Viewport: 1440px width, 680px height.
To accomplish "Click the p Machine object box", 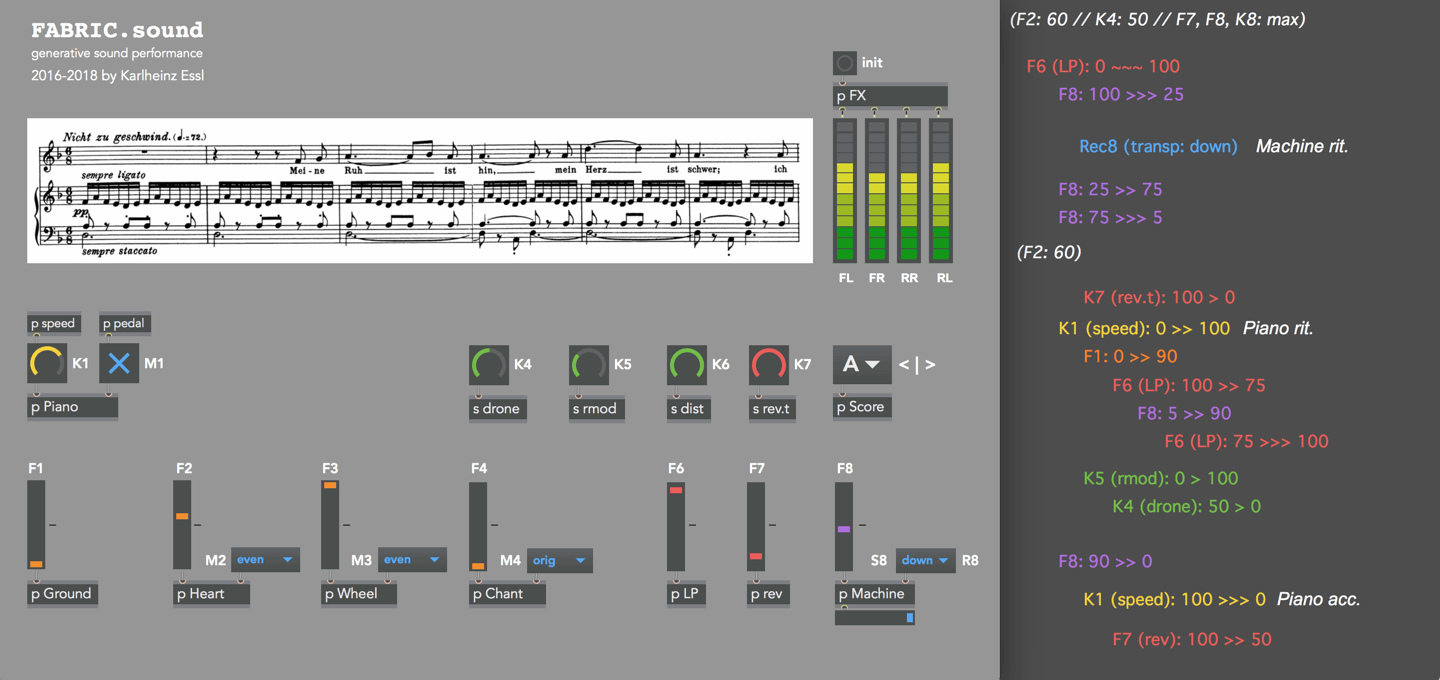I will tap(875, 594).
